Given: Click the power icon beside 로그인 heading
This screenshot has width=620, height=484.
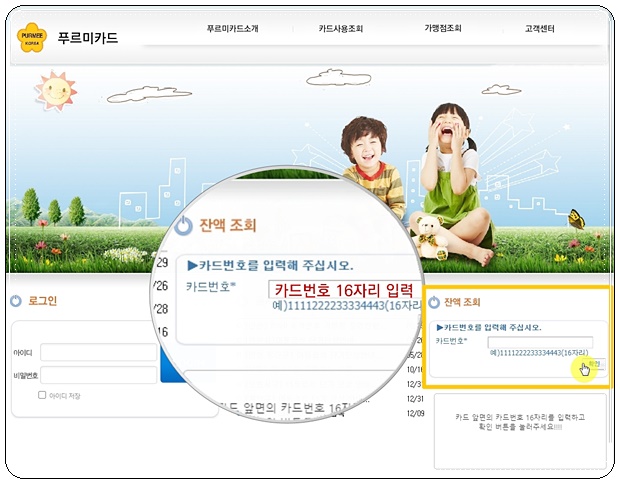Looking at the screenshot, I should coord(16,301).
